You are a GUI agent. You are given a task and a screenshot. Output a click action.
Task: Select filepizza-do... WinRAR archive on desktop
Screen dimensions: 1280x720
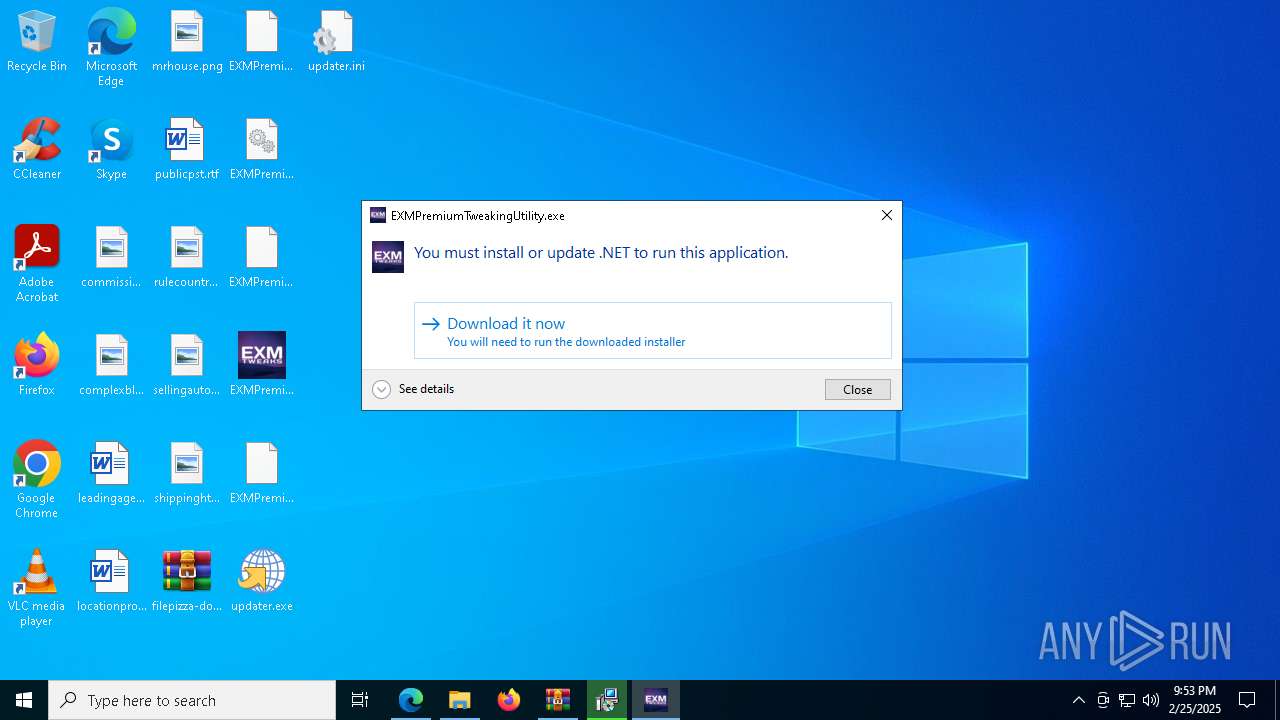(x=187, y=582)
